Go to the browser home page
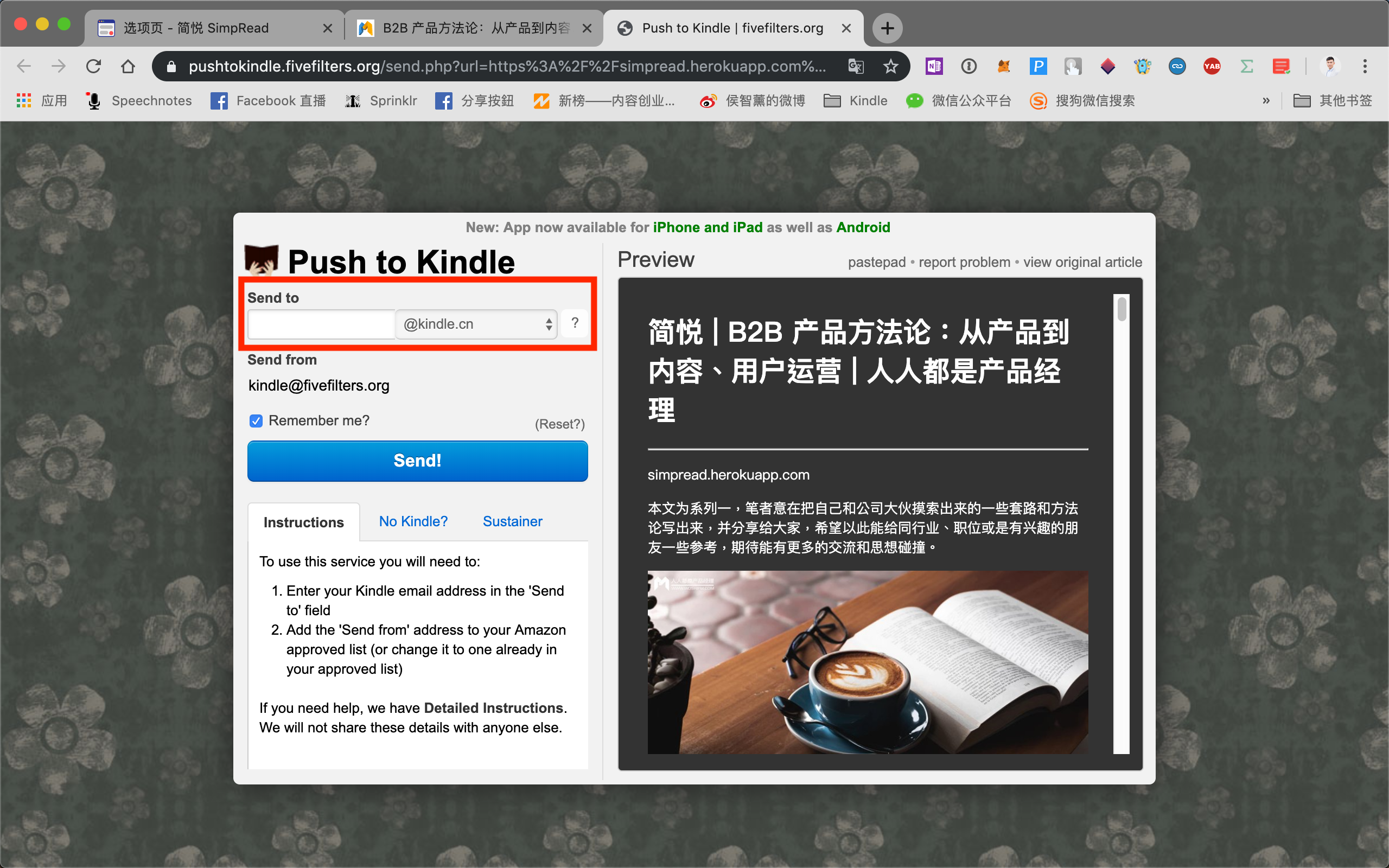Screen dimensions: 1389x868 (128, 67)
